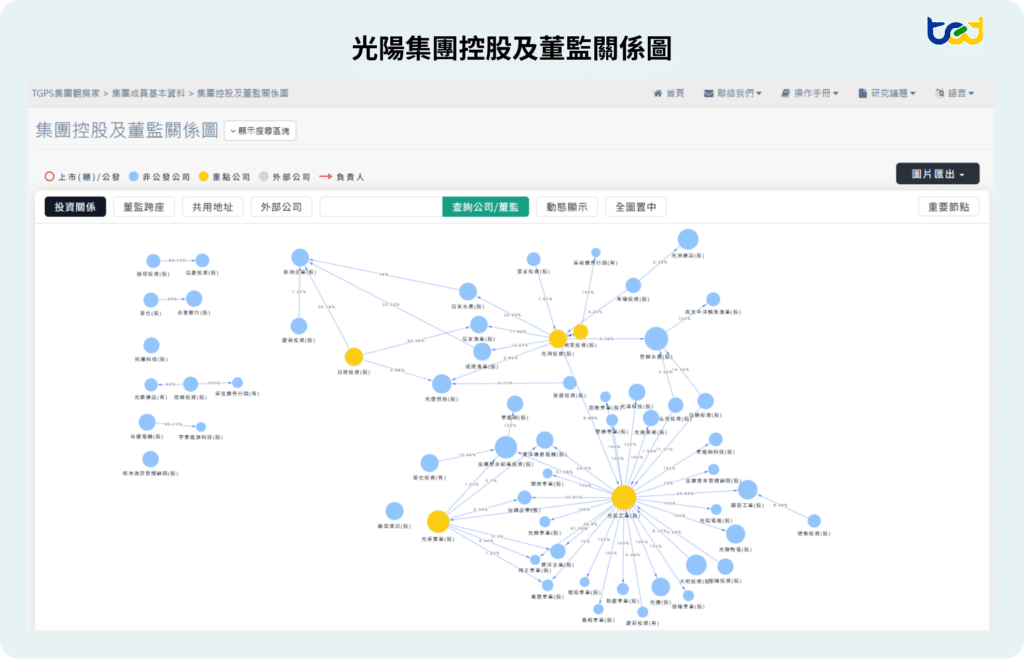The height and width of the screenshot is (659, 1024).
Task: Select the 光陽管路(股) node
Action: pyautogui.click(x=441, y=384)
